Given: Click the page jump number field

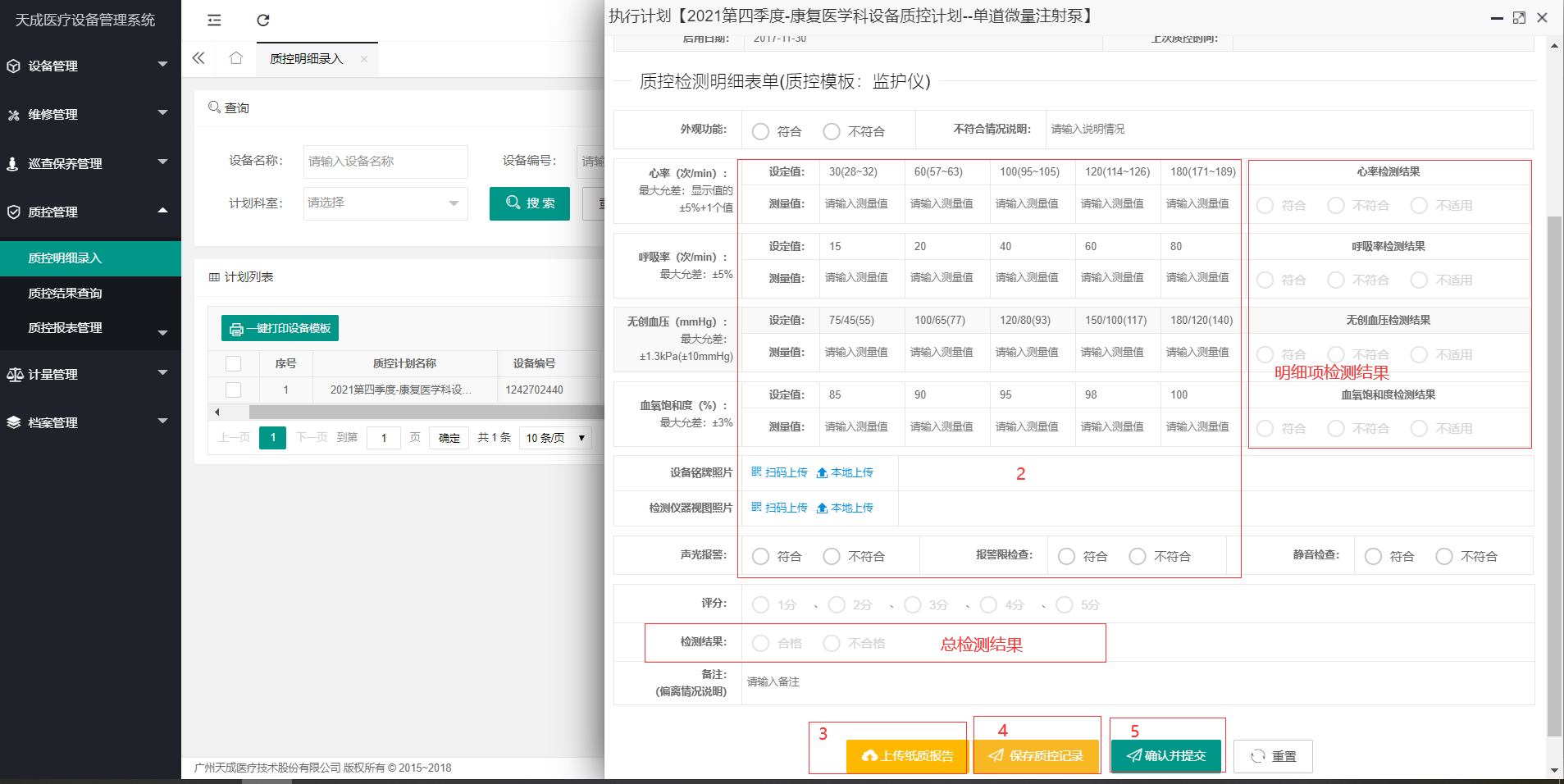Looking at the screenshot, I should coord(384,438).
